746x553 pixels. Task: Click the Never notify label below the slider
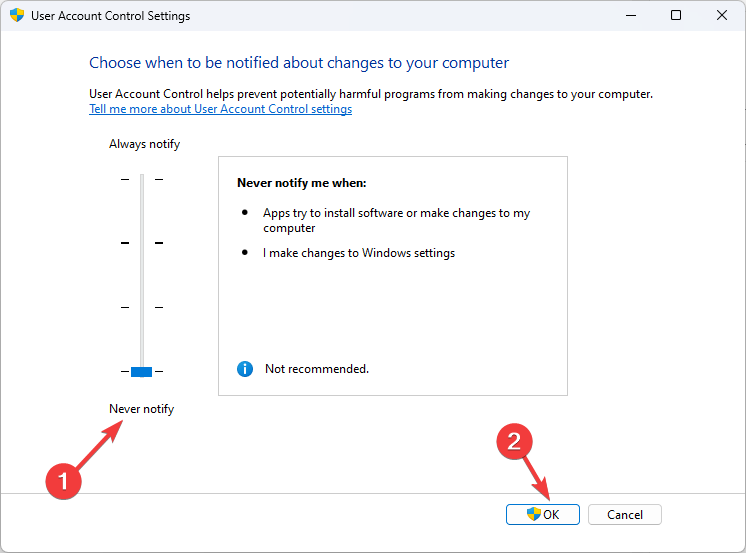[x=141, y=409]
